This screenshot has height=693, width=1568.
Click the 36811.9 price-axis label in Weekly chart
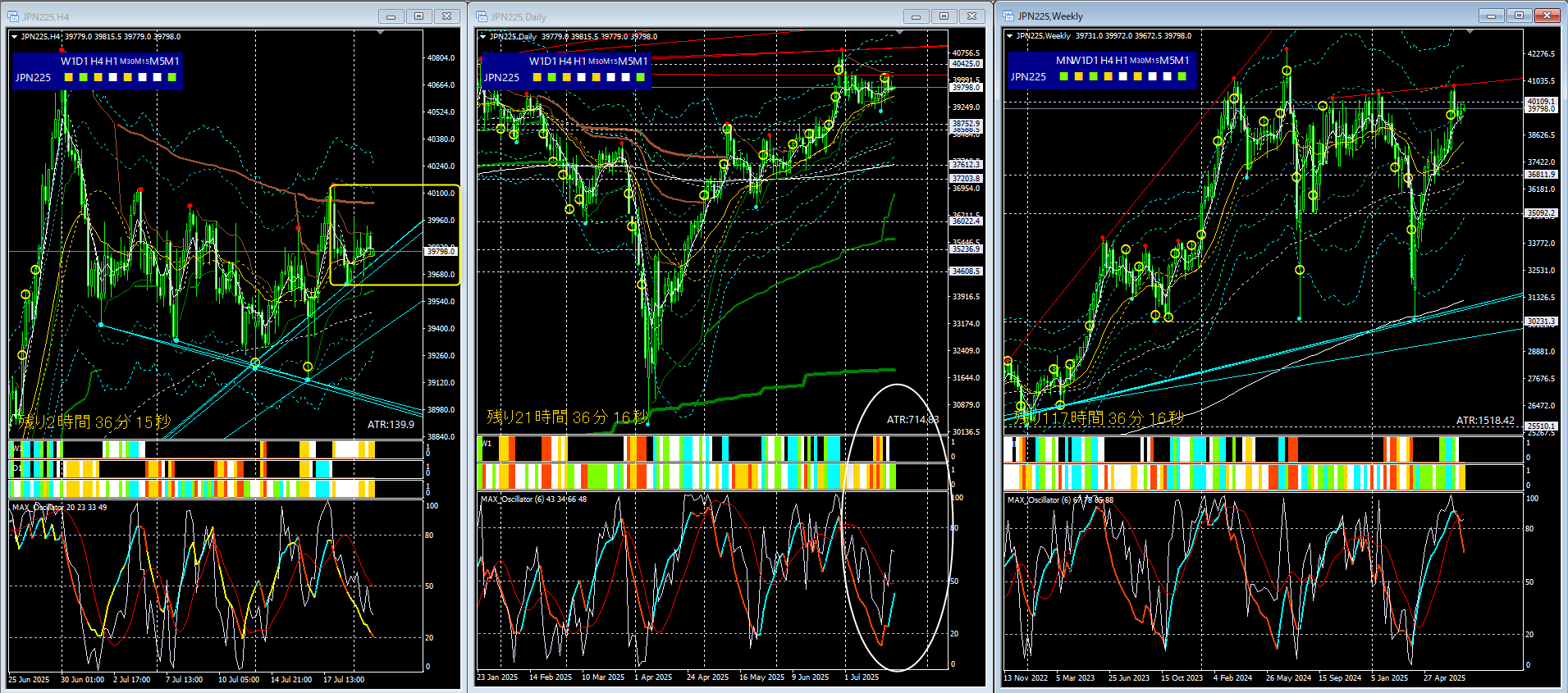point(1541,174)
